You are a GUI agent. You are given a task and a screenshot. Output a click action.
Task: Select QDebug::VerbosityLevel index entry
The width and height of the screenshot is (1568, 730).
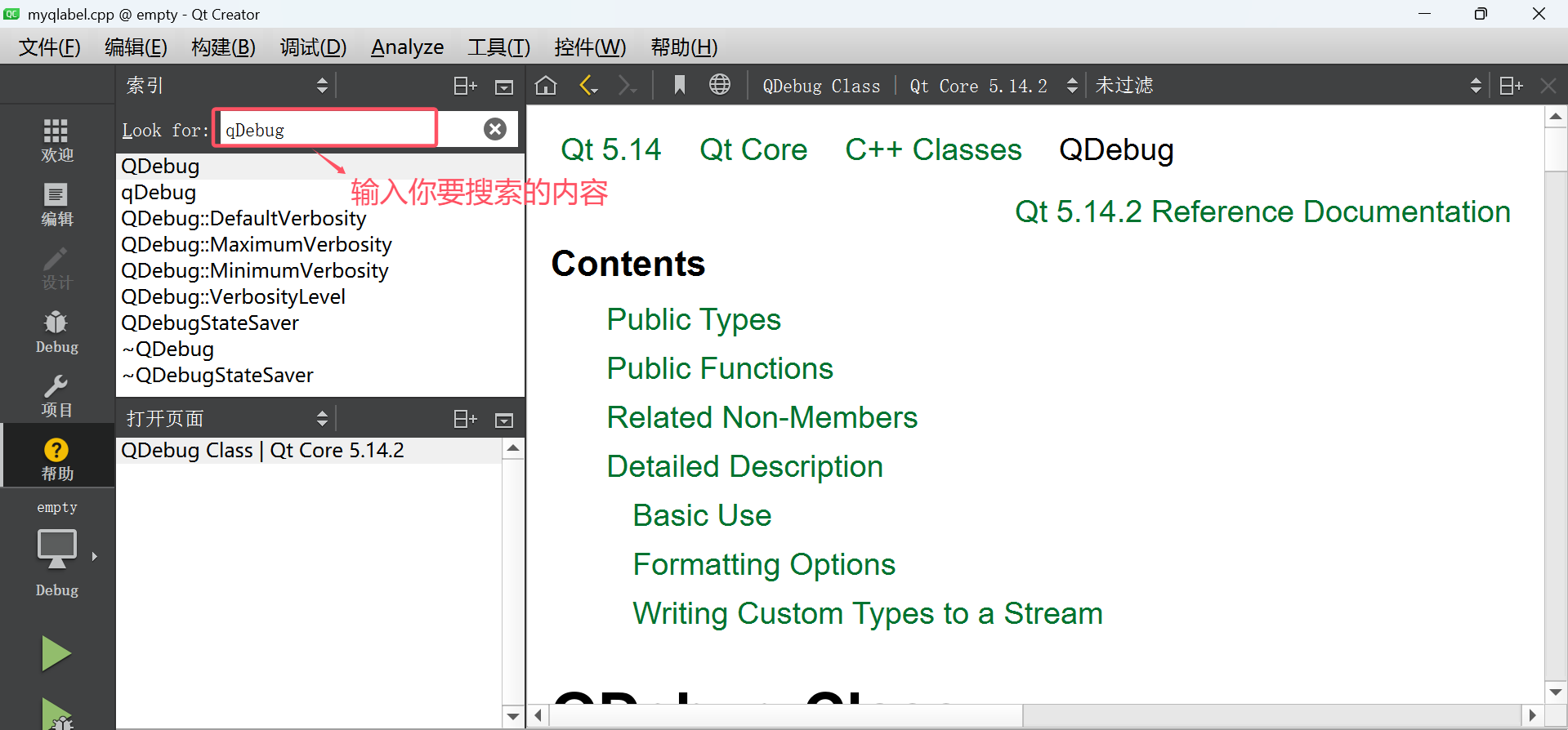[x=320, y=296]
